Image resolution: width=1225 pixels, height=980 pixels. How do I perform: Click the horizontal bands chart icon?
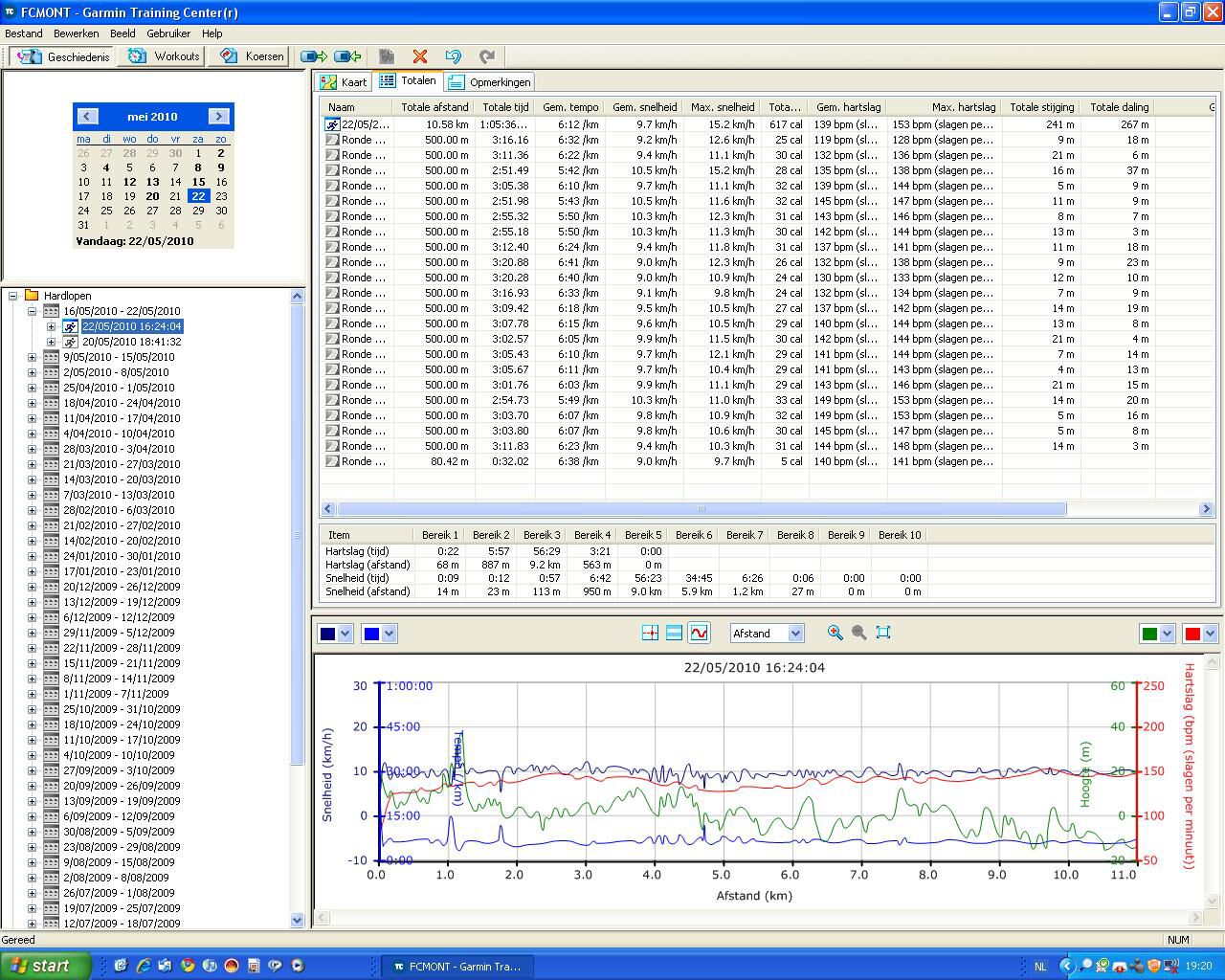tap(674, 633)
